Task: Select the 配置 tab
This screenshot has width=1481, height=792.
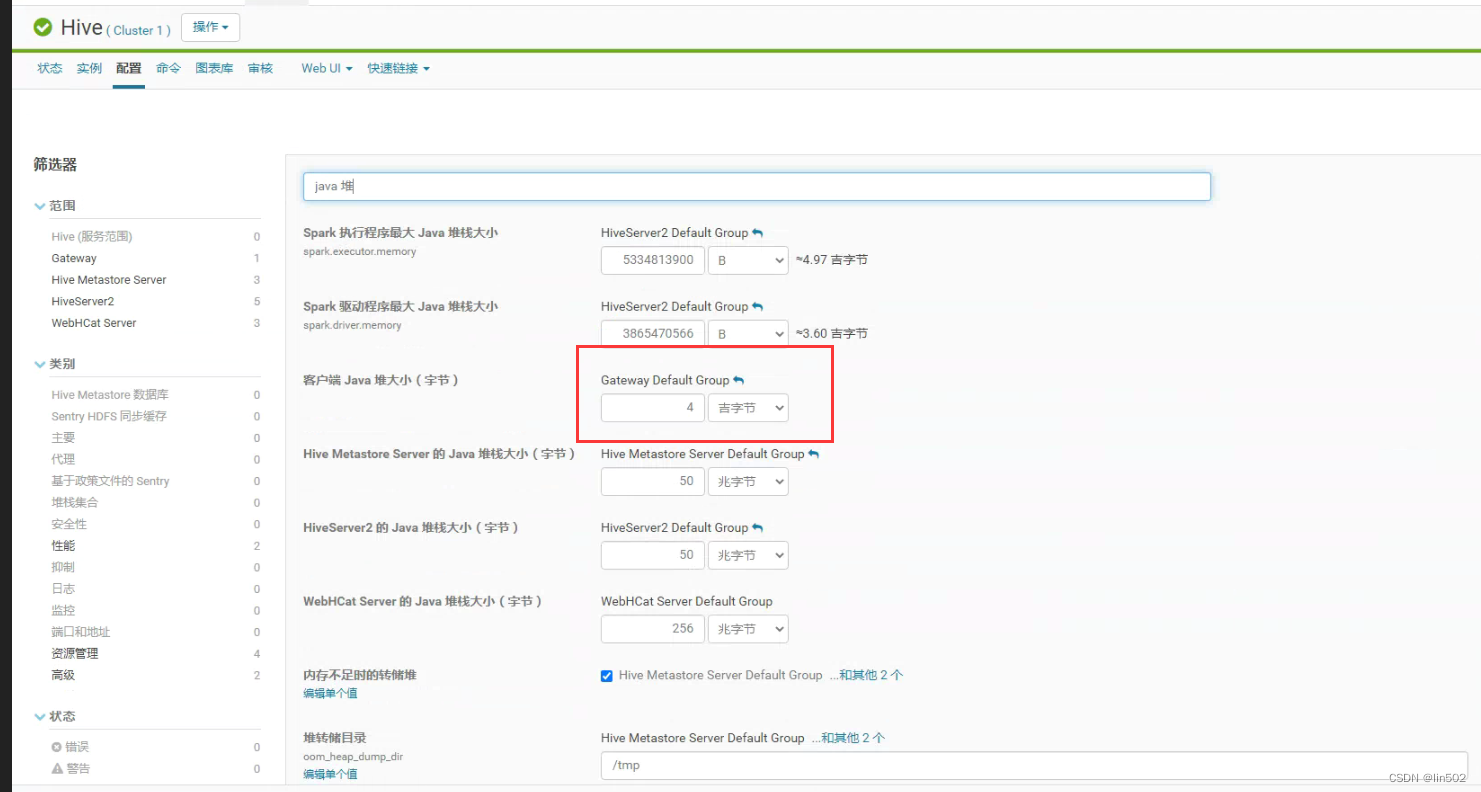Action: (128, 68)
